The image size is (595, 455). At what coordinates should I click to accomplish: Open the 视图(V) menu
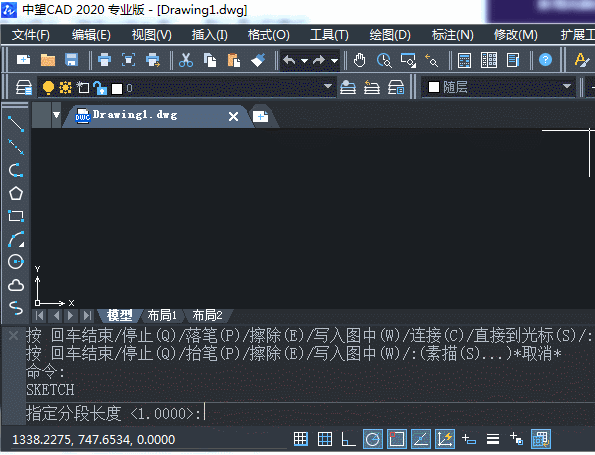pyautogui.click(x=151, y=35)
